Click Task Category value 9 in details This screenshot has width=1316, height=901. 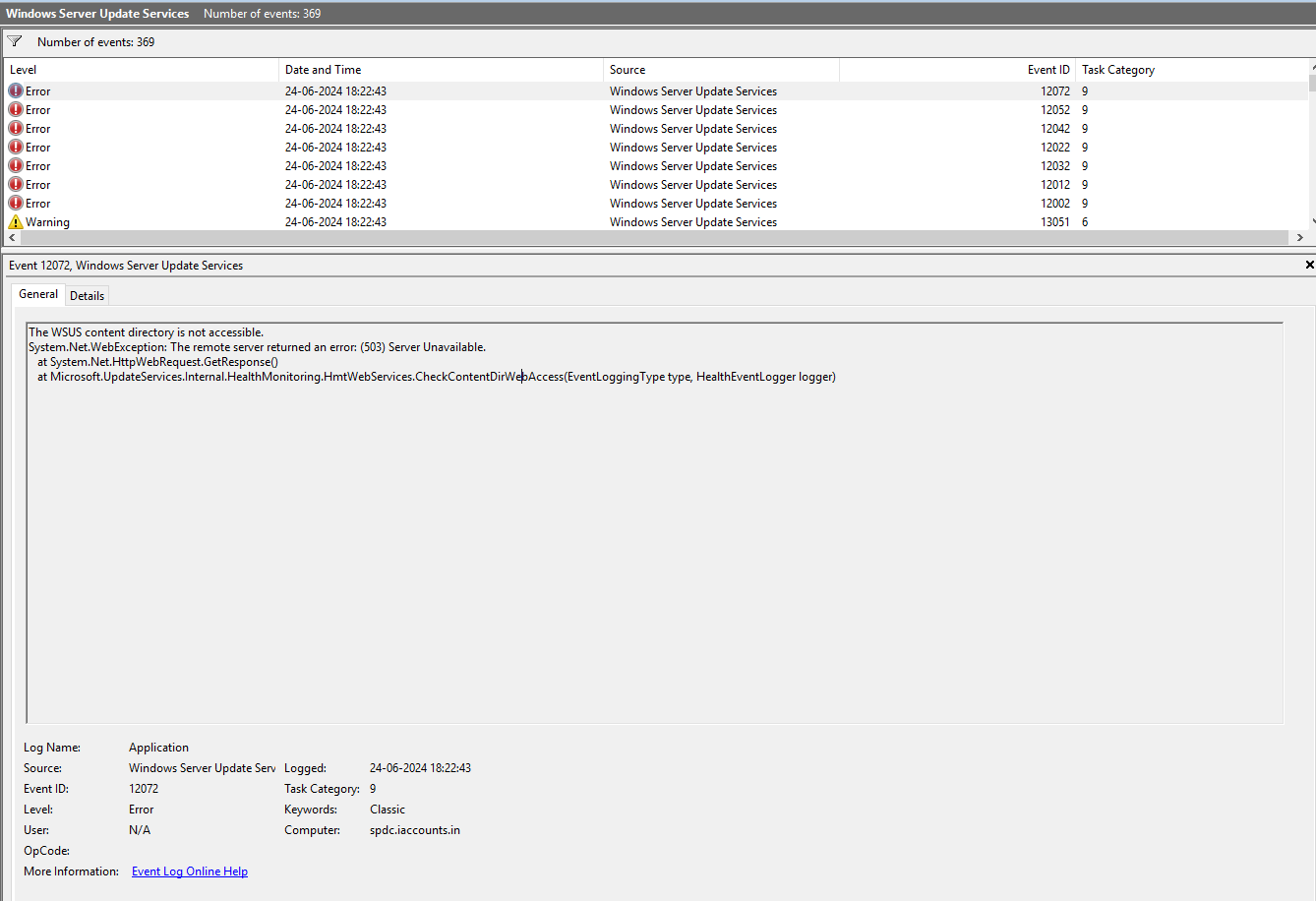373,789
